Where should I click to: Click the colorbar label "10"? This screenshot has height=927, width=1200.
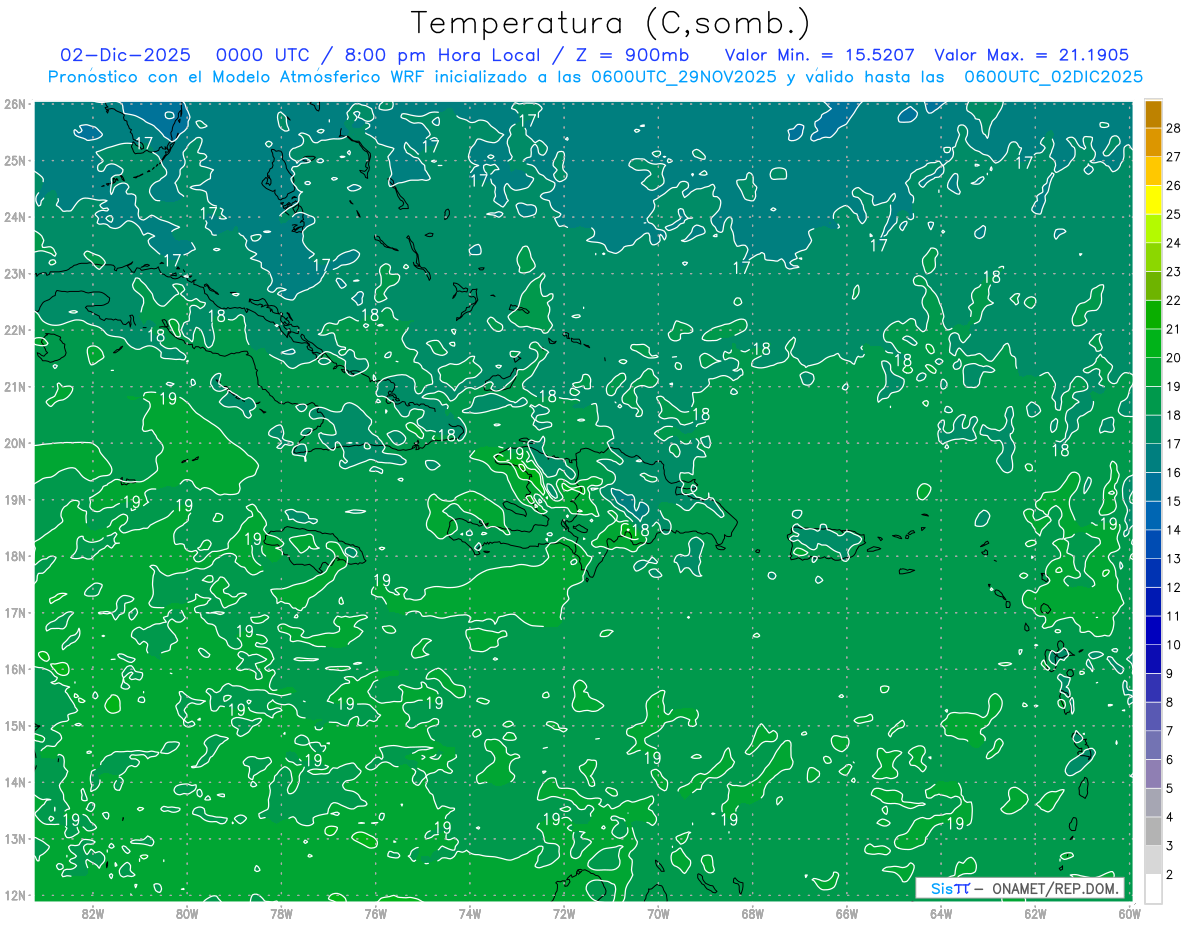pyautogui.click(x=1173, y=644)
